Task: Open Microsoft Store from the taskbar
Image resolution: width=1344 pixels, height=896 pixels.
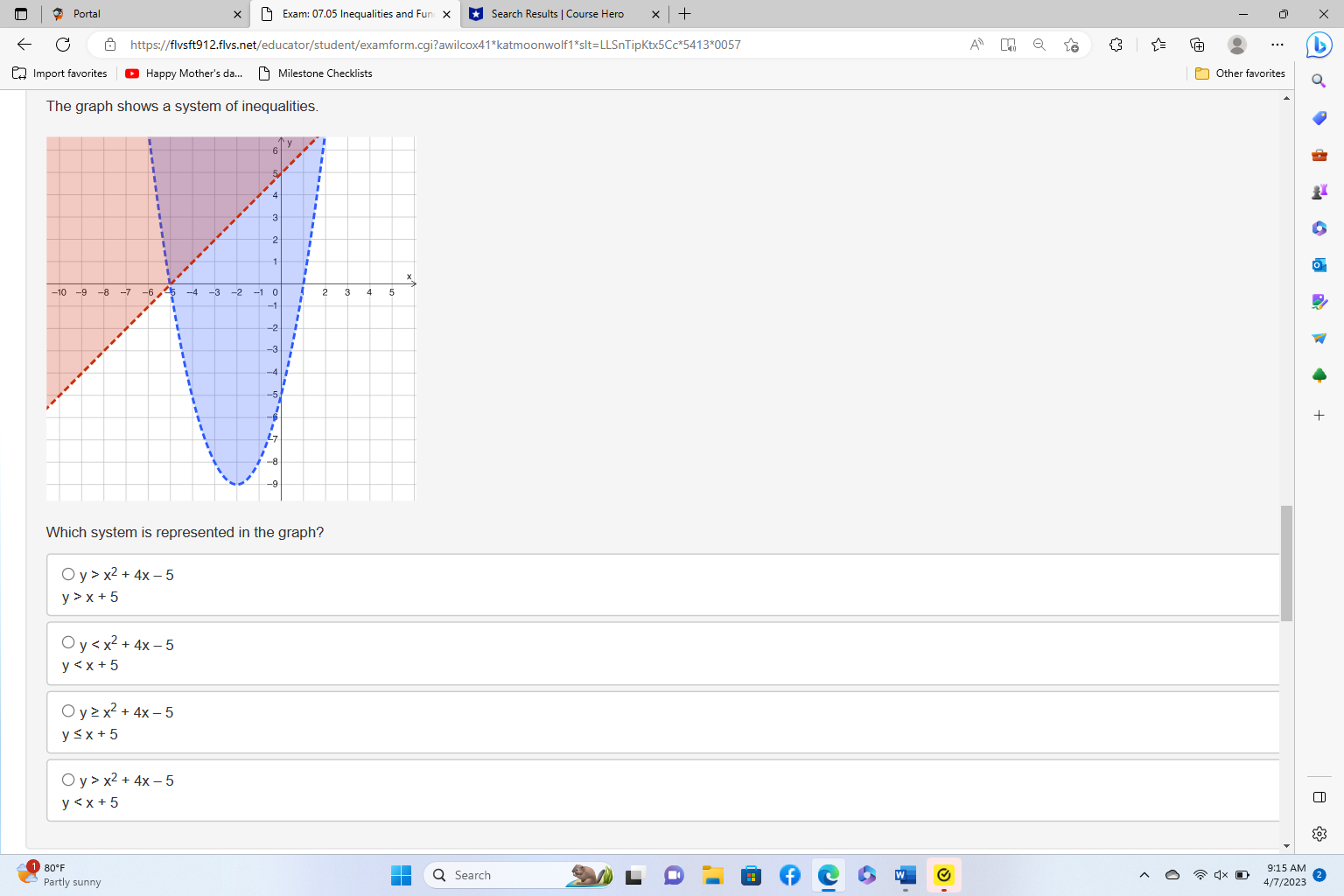Action: click(751, 875)
